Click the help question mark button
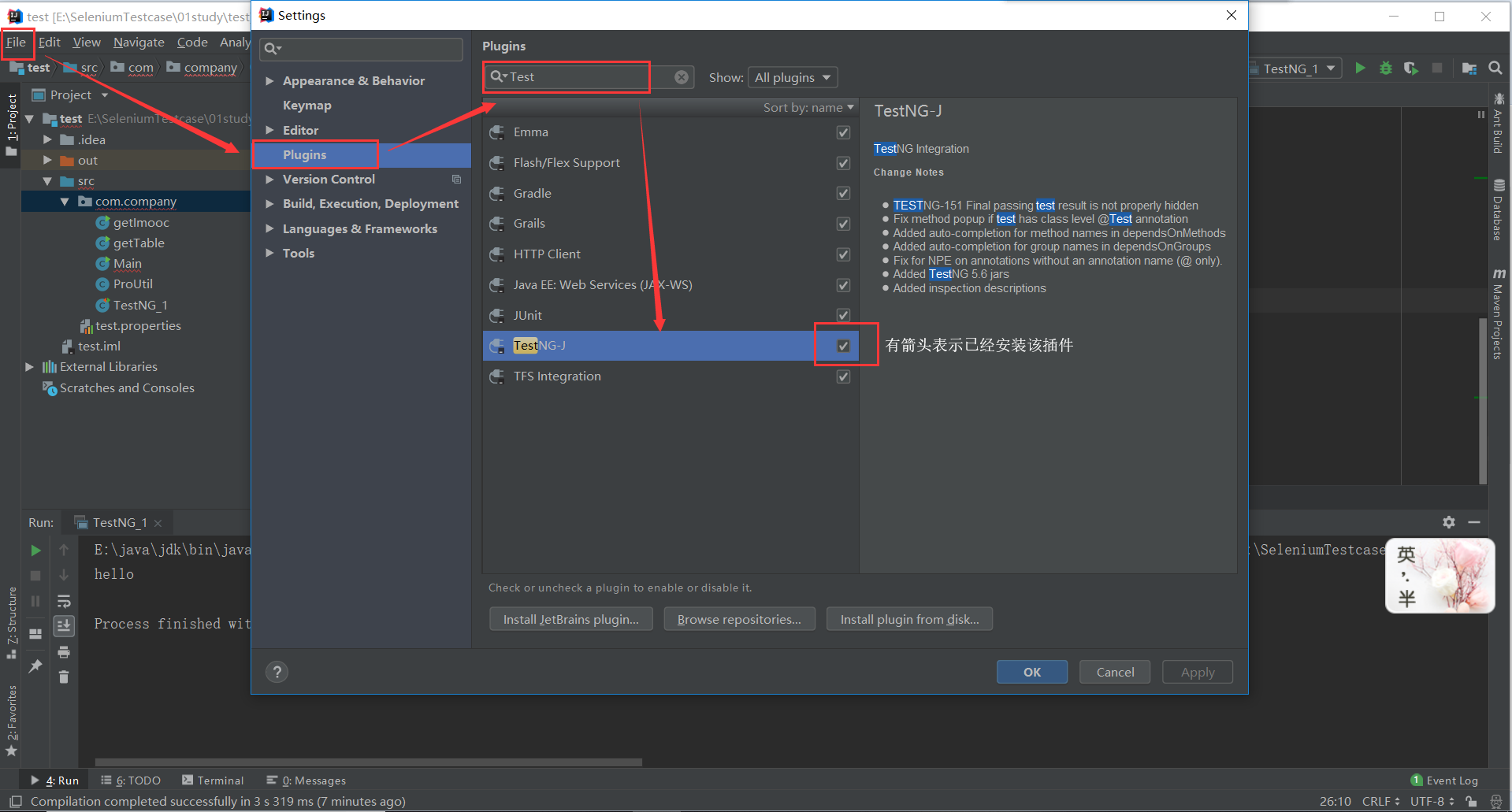1512x812 pixels. [x=277, y=672]
